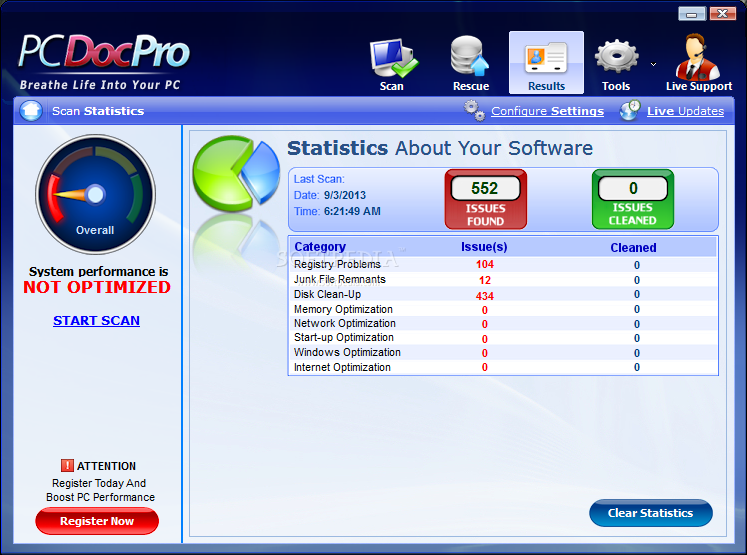
Task: Select the Internet Optimization row
Action: 503,367
